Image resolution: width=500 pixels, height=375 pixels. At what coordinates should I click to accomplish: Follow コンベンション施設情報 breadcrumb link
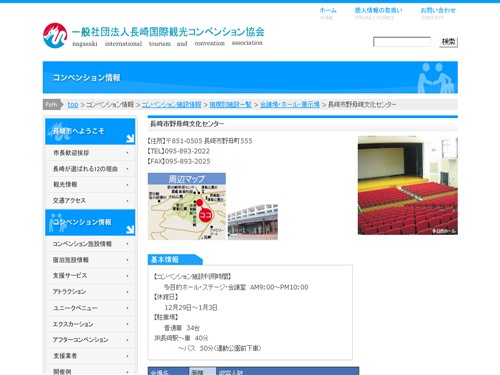coord(171,104)
